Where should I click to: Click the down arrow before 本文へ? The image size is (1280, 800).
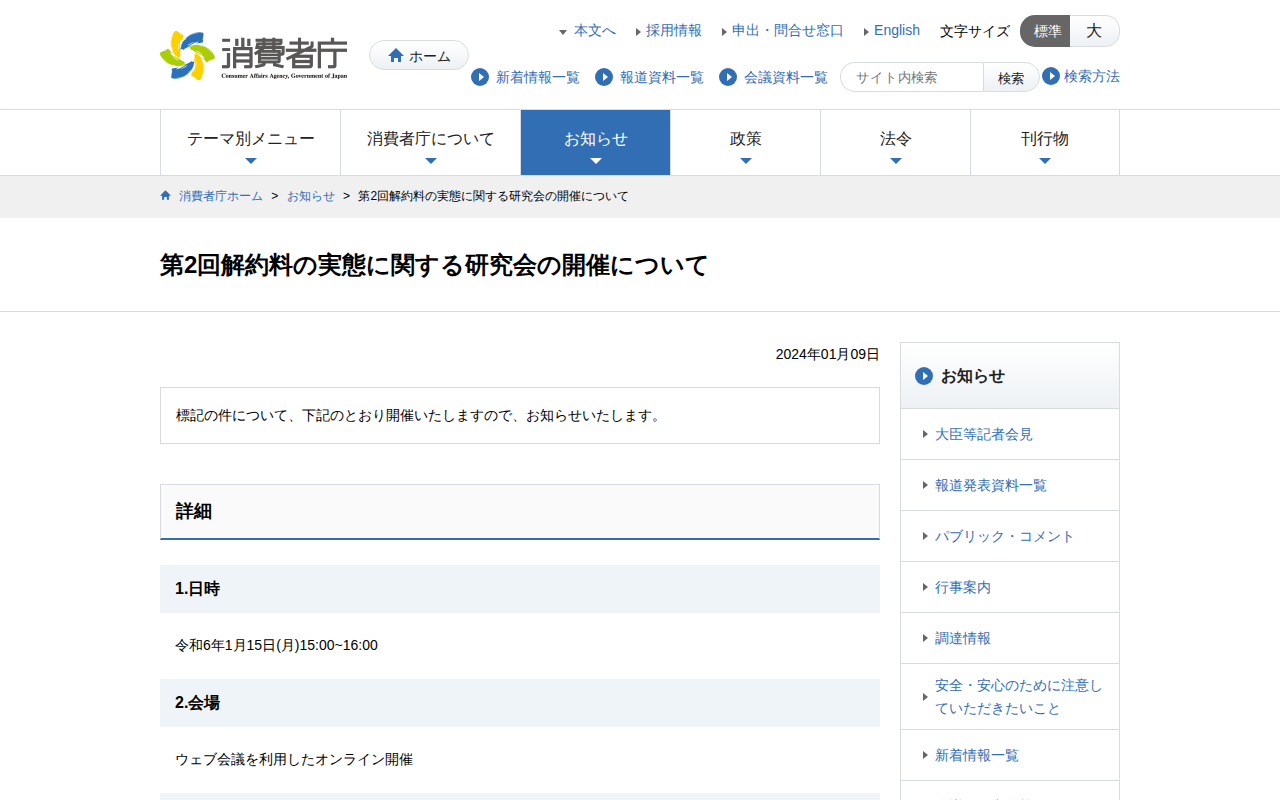[563, 32]
